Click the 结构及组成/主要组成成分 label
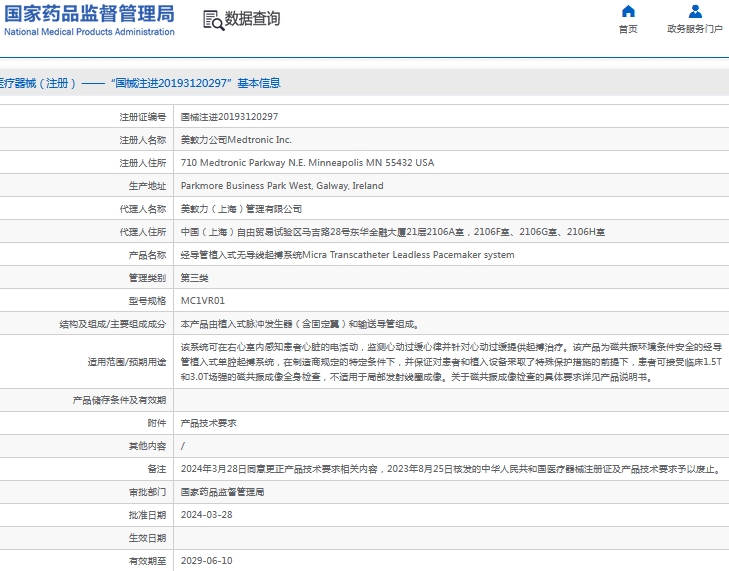 [x=113, y=324]
